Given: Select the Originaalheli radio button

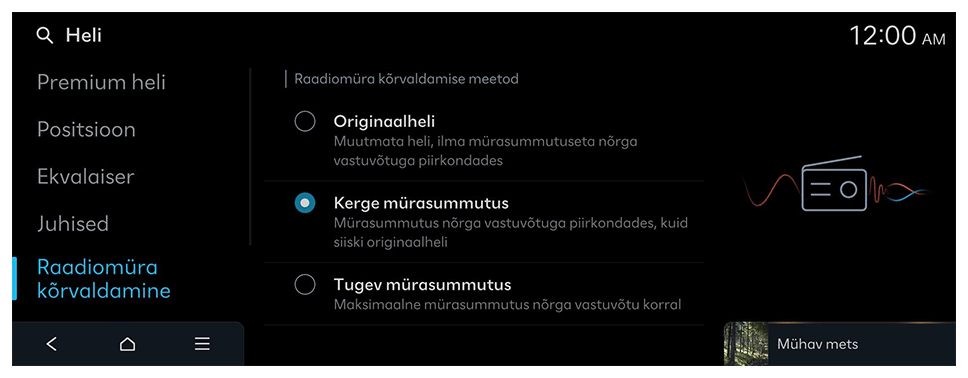Looking at the screenshot, I should pos(305,122).
